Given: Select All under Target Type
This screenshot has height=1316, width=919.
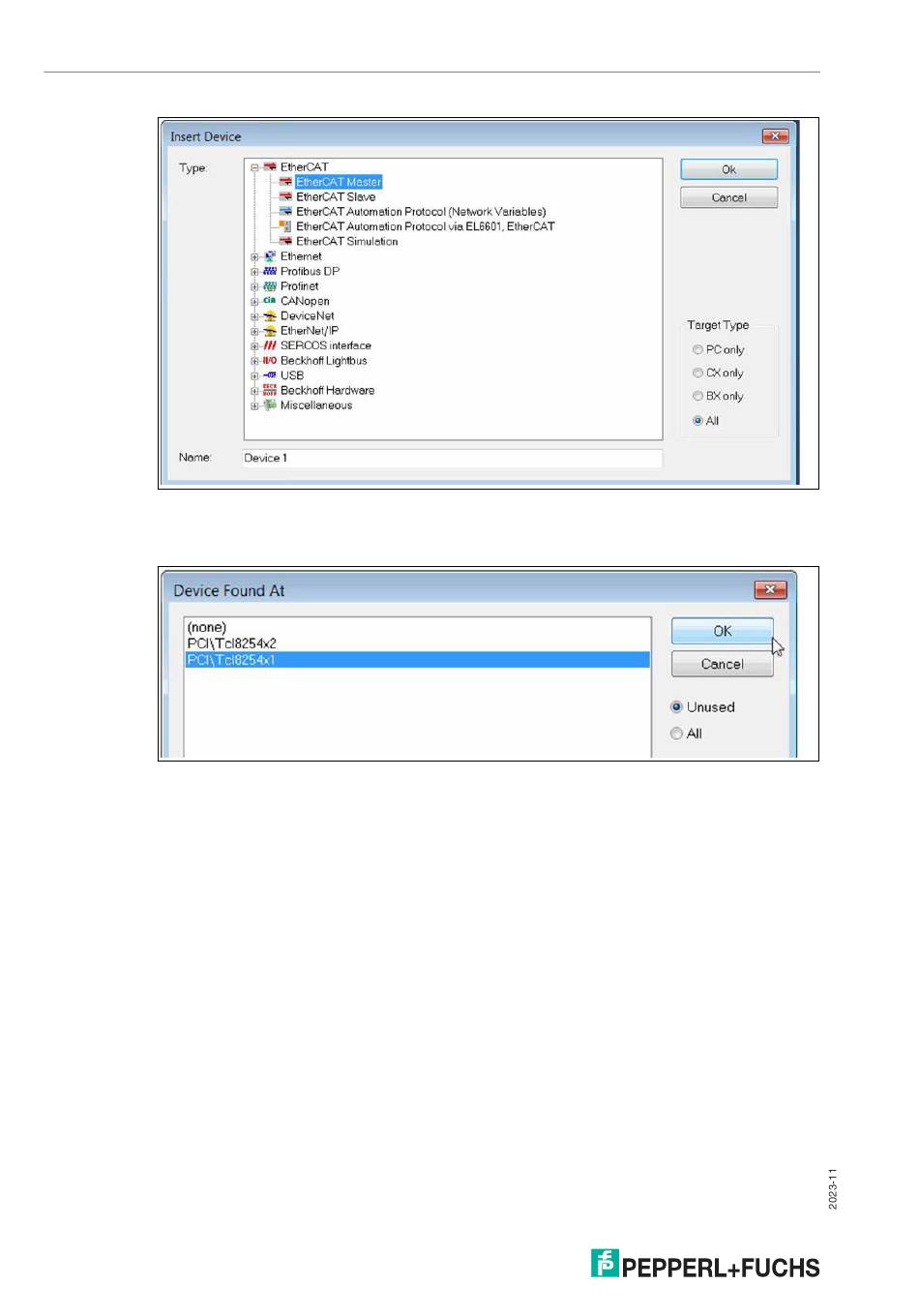Looking at the screenshot, I should coord(697,421).
